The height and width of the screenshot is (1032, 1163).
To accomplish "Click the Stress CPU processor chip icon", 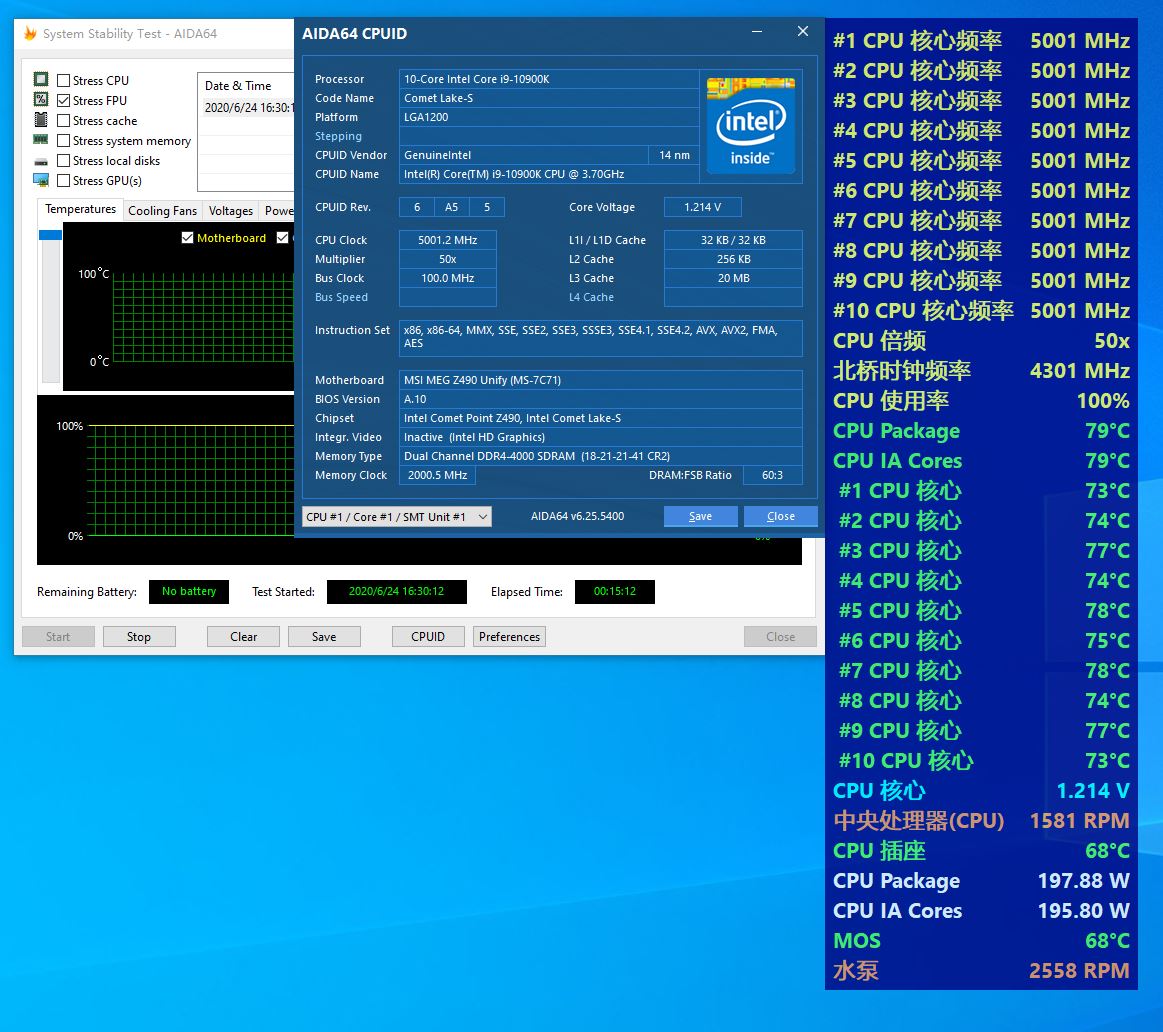I will click(x=41, y=80).
